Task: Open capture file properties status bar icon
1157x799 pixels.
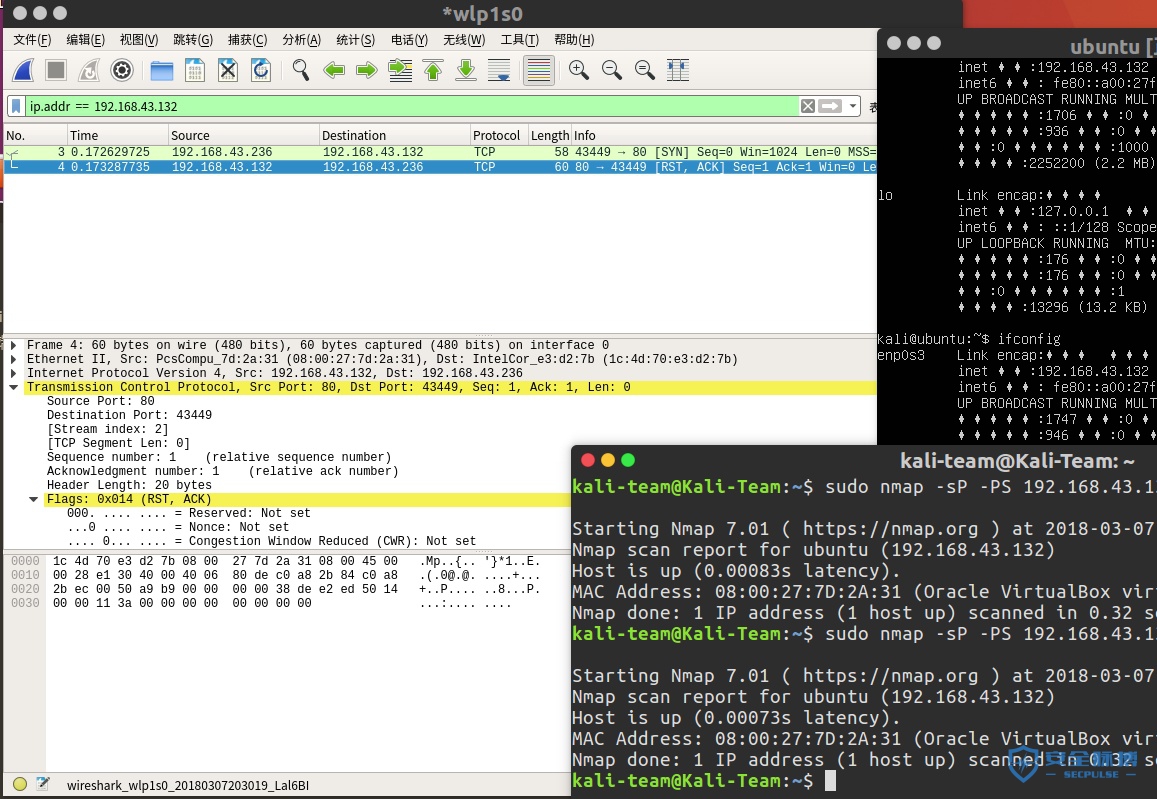Action: click(43, 785)
